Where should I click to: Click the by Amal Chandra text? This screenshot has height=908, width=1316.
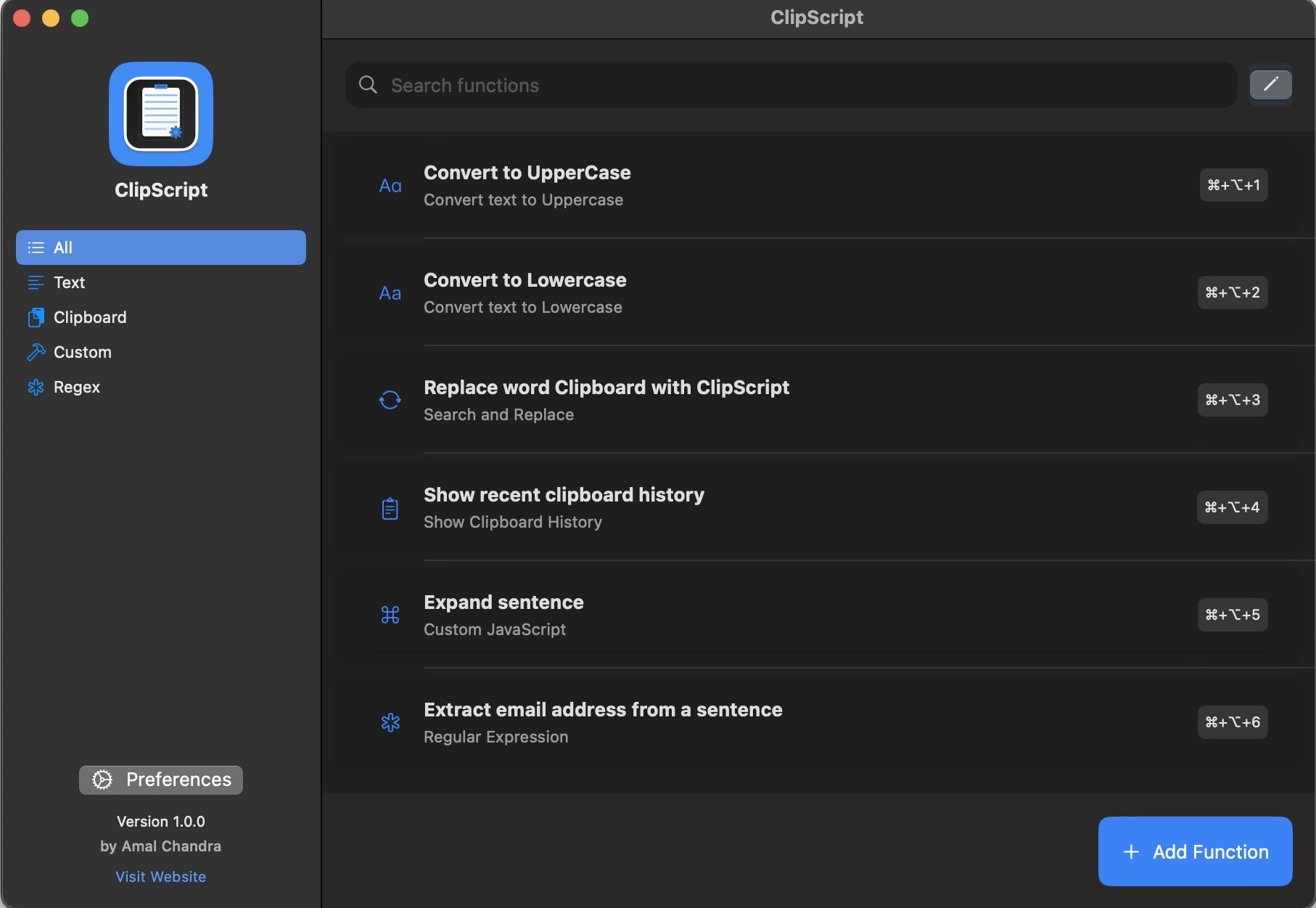[161, 846]
